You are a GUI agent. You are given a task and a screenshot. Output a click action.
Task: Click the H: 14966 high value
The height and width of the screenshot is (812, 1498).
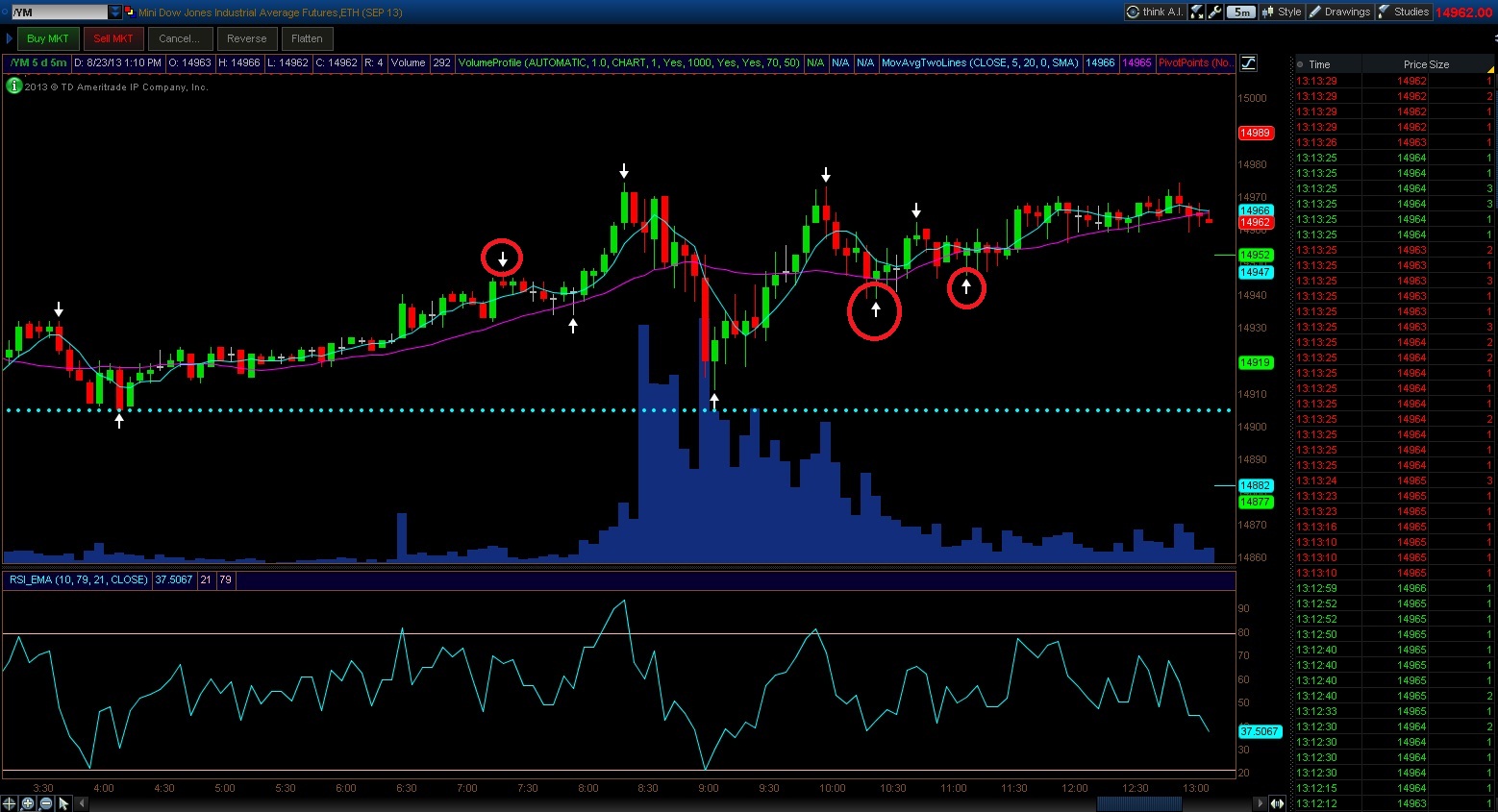[x=239, y=63]
